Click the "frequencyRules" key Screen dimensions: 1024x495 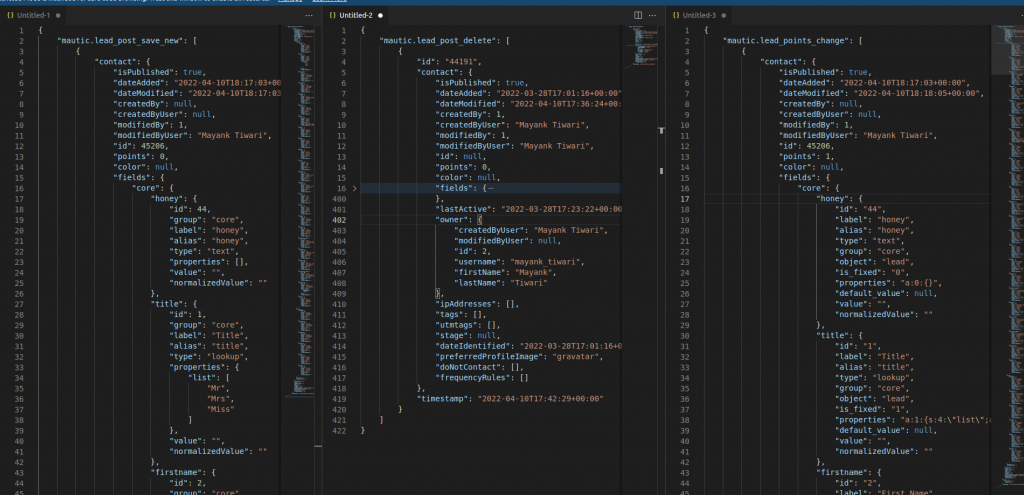click(471, 377)
